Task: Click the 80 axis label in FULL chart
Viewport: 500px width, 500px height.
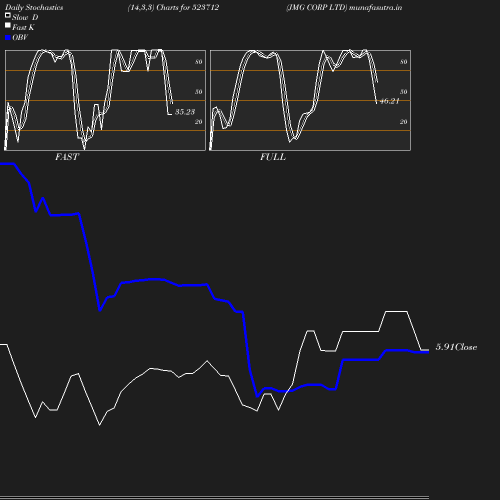Action: coord(404,62)
